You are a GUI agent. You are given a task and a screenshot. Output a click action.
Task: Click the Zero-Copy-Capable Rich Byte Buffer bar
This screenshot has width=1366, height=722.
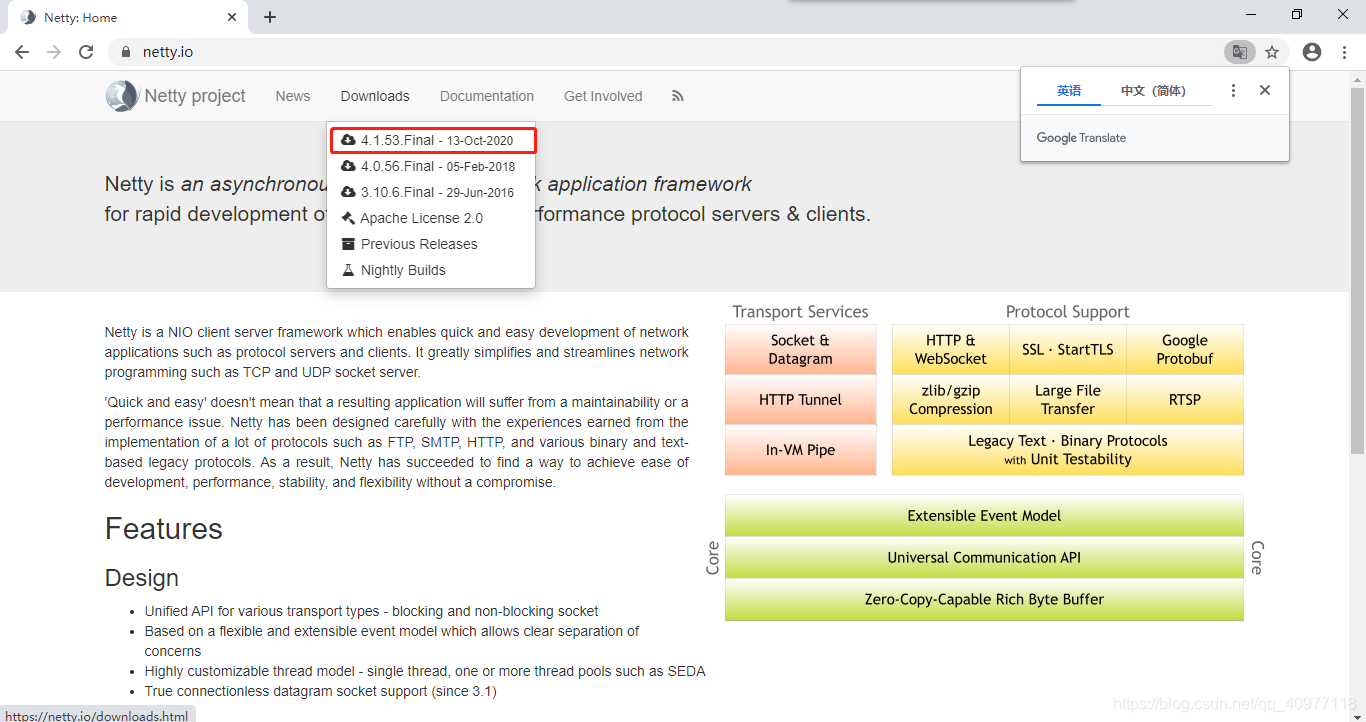click(984, 600)
